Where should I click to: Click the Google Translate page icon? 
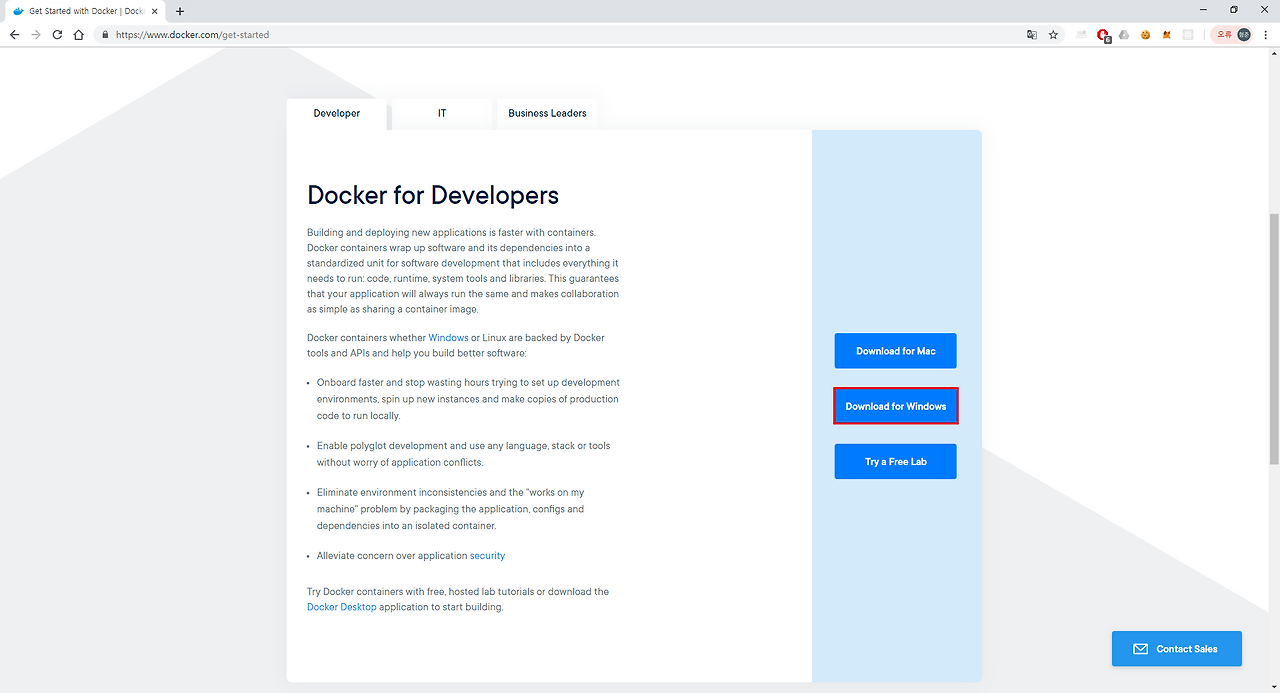[1031, 34]
